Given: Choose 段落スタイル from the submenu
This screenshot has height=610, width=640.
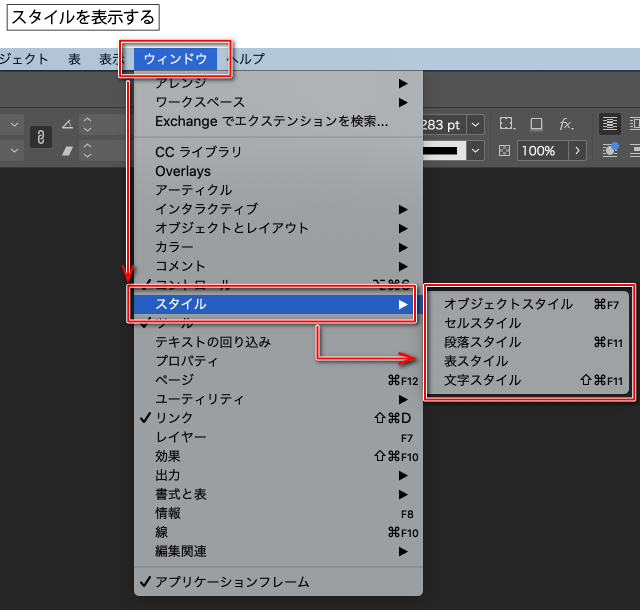Looking at the screenshot, I should 528,342.
